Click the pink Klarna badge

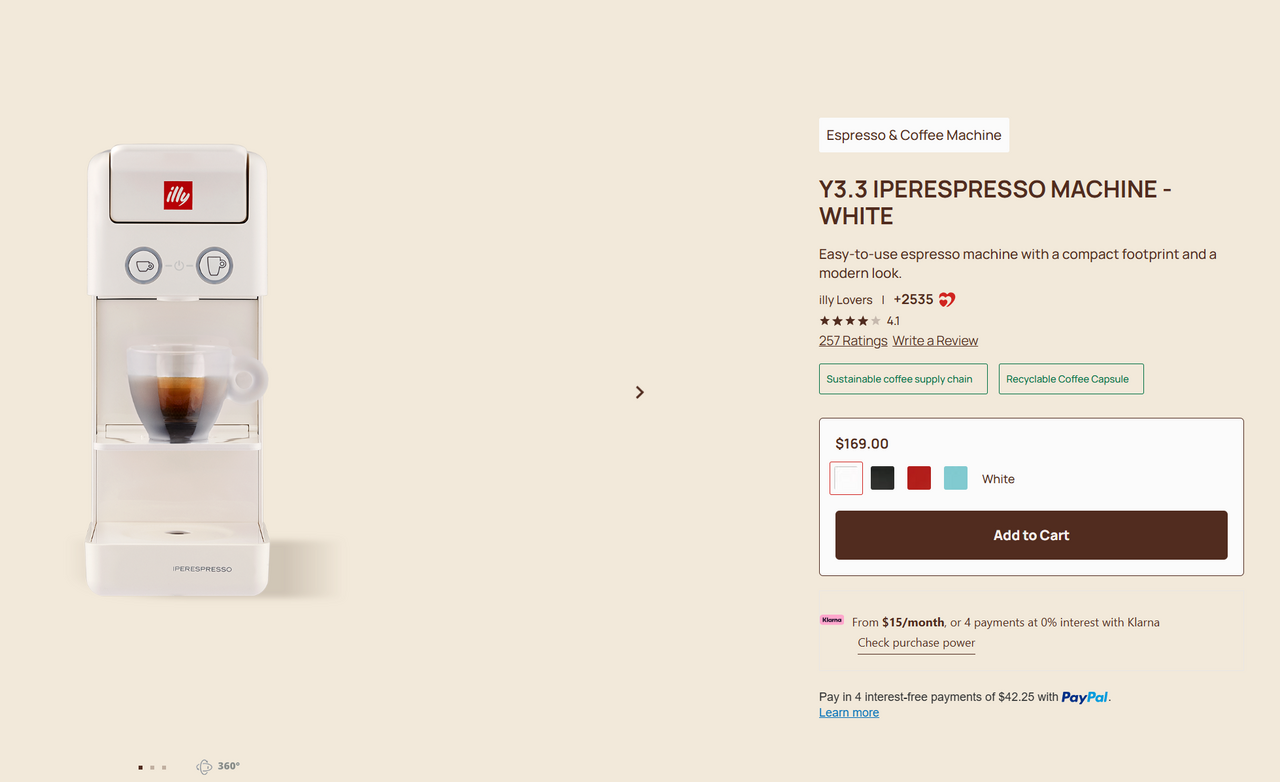[x=832, y=620]
